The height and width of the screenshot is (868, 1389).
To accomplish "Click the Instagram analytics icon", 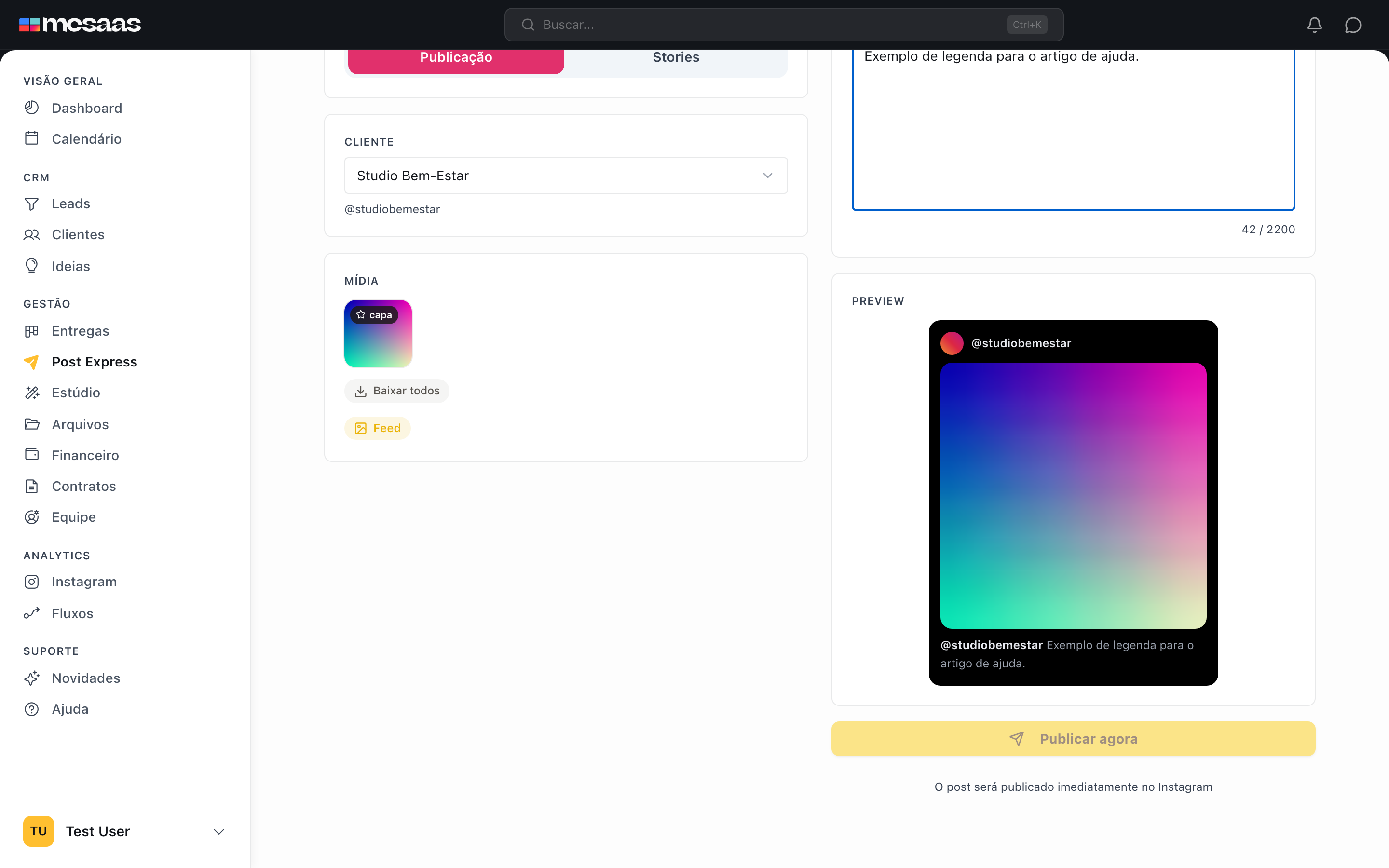I will click(31, 582).
